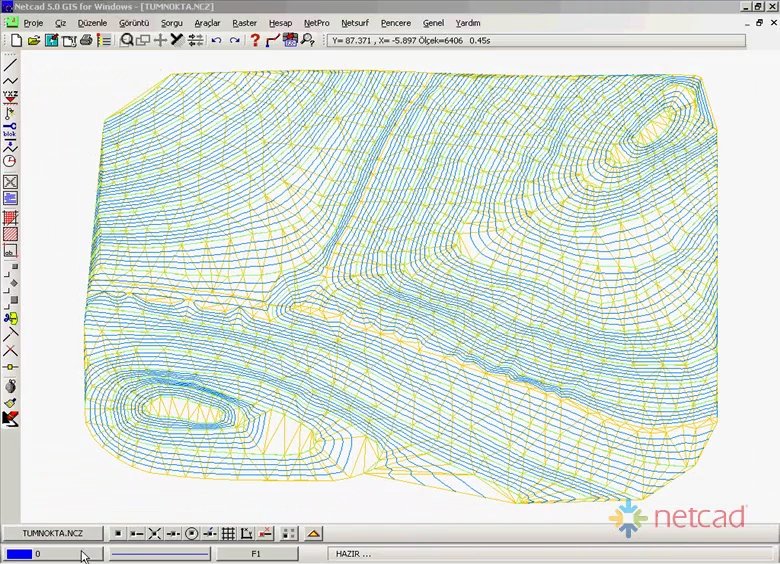780x564 pixels.
Task: Select the red crosshatch grid tool
Action: (10, 218)
